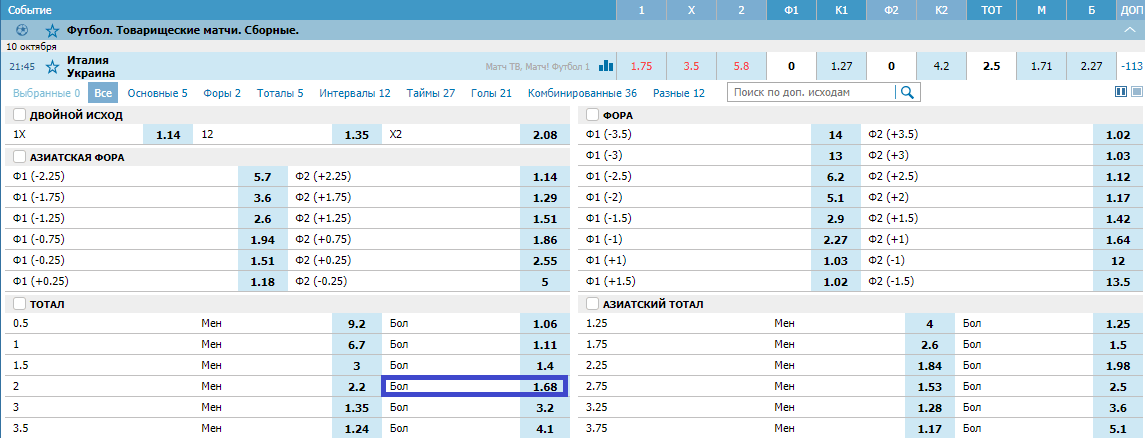
Task: Select main total over odds 2.27
Action: [1091, 66]
